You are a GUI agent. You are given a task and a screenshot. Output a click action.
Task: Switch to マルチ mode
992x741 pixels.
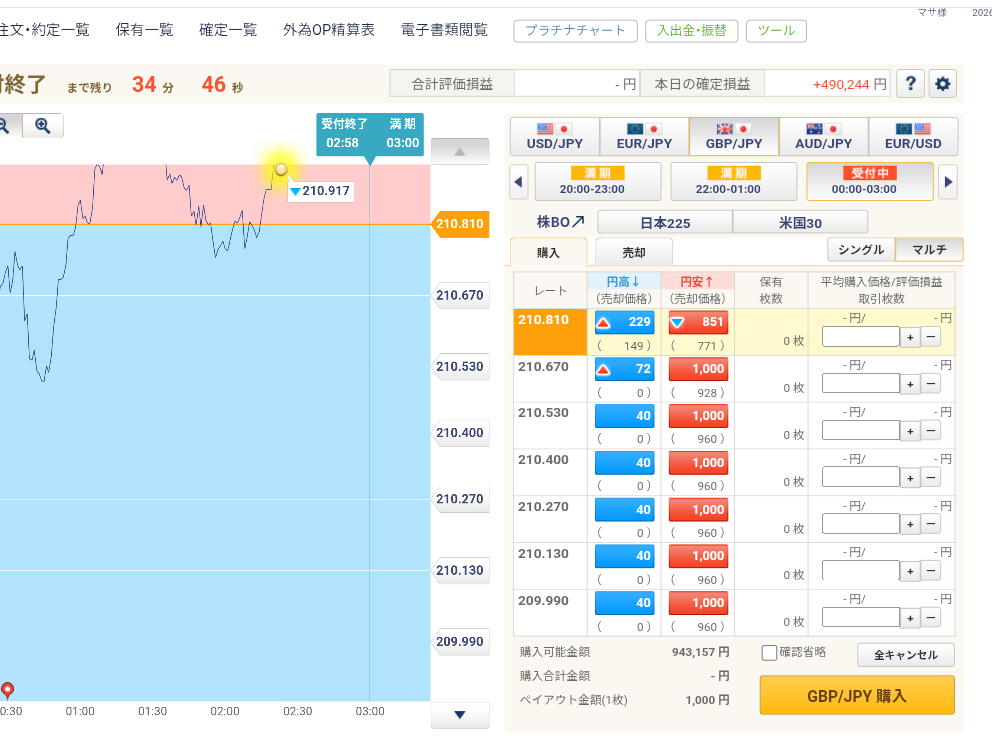[929, 250]
